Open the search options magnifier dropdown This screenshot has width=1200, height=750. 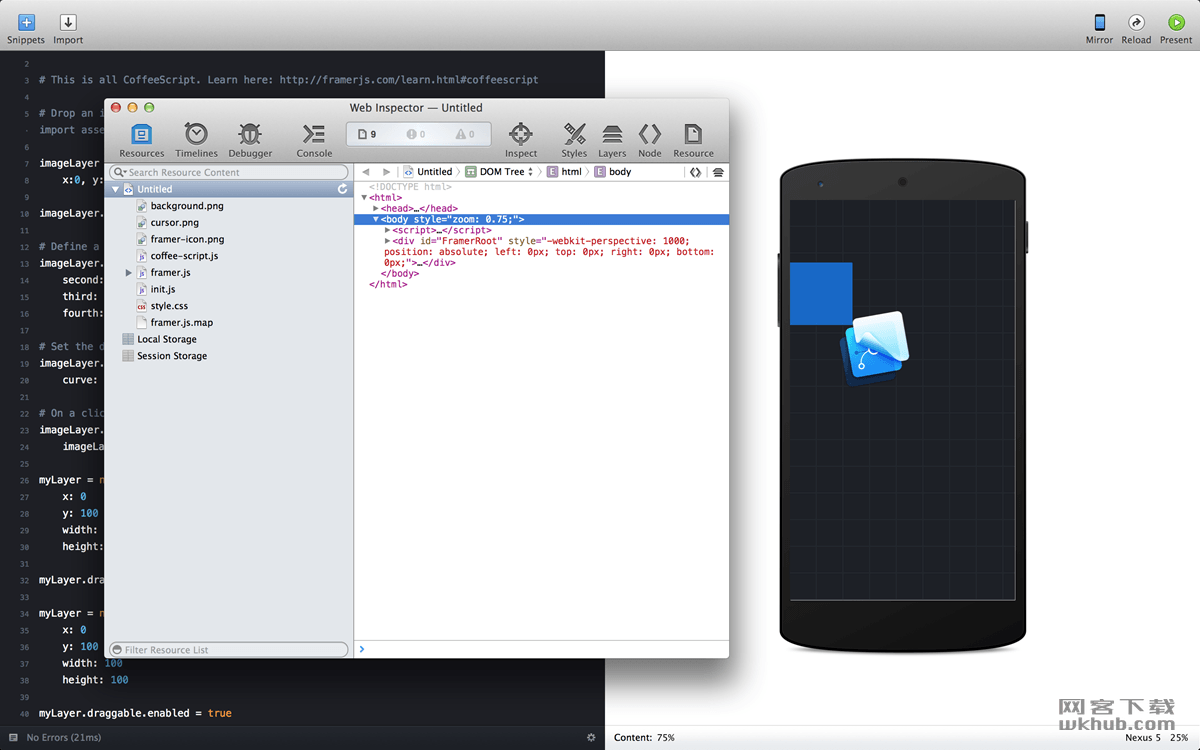click(x=121, y=172)
